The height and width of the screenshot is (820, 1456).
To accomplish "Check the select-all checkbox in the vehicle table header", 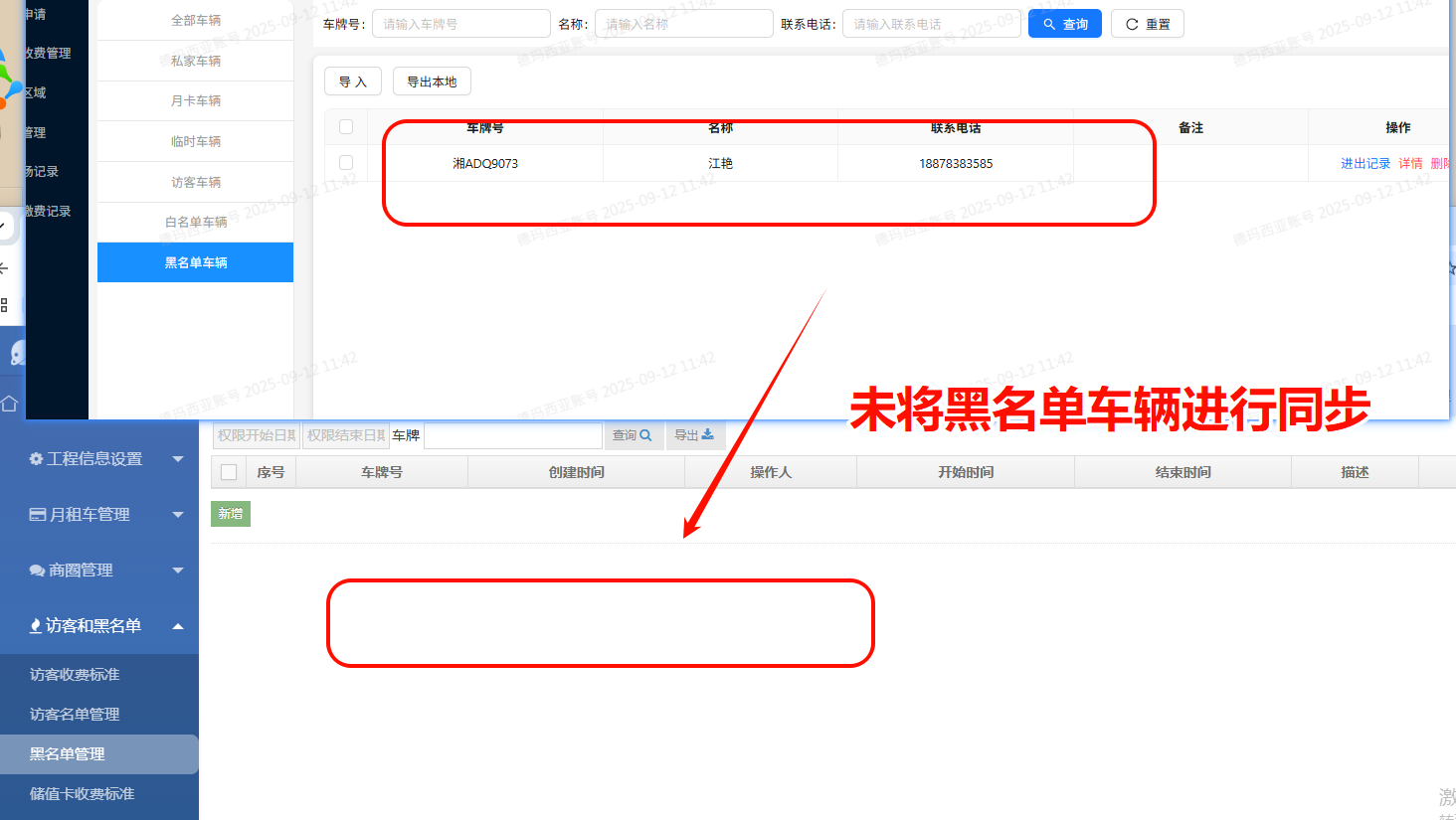I will click(345, 126).
